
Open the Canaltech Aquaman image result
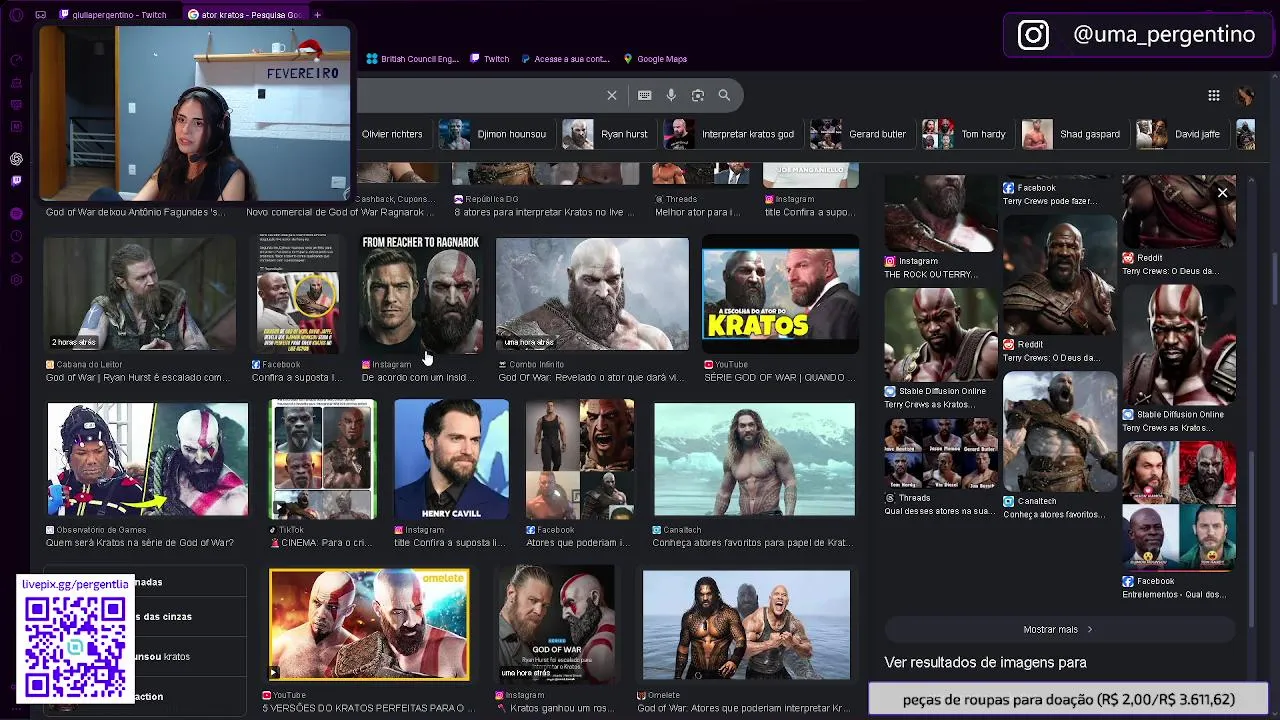[x=754, y=459]
